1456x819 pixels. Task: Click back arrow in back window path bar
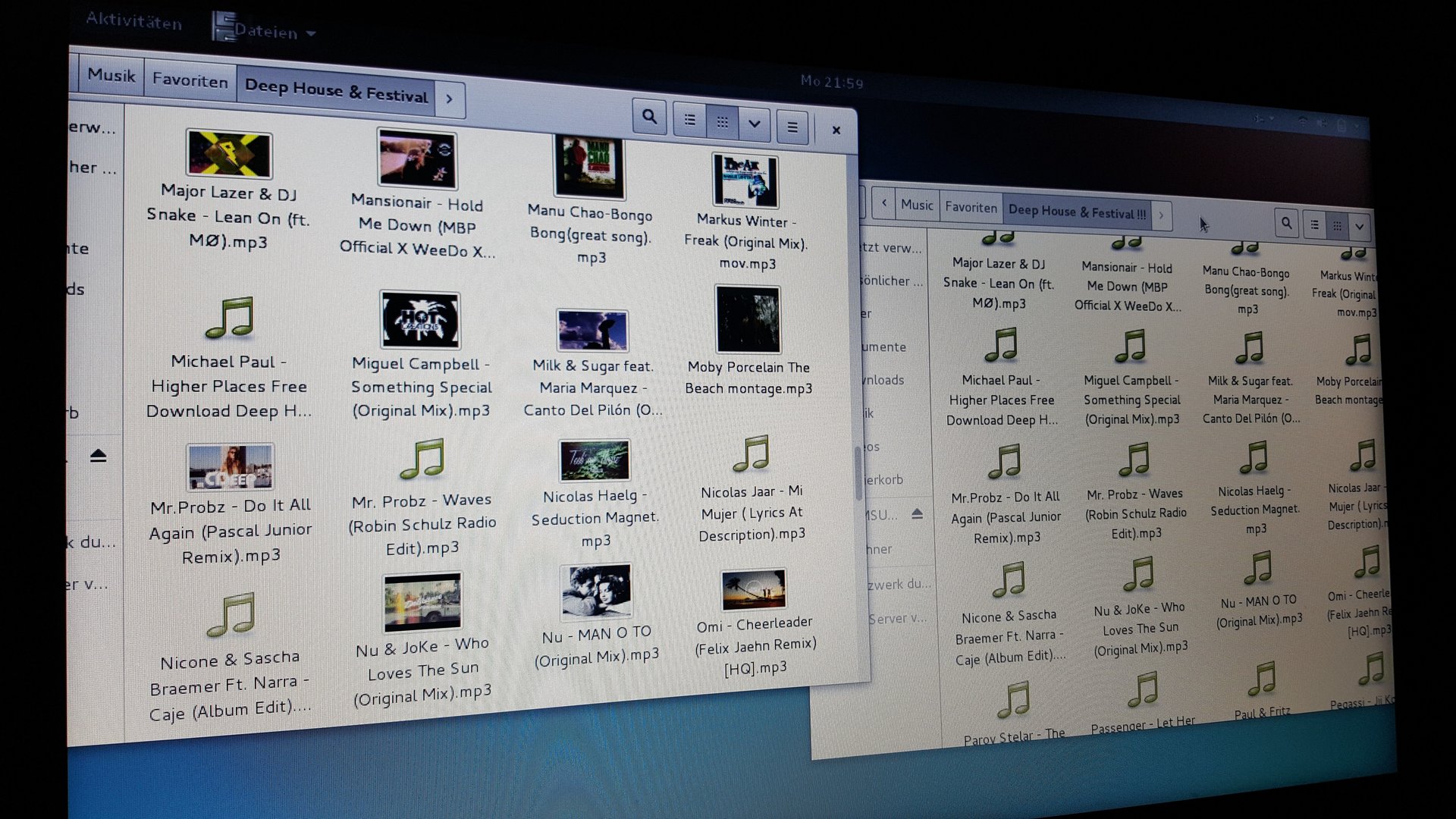[883, 203]
